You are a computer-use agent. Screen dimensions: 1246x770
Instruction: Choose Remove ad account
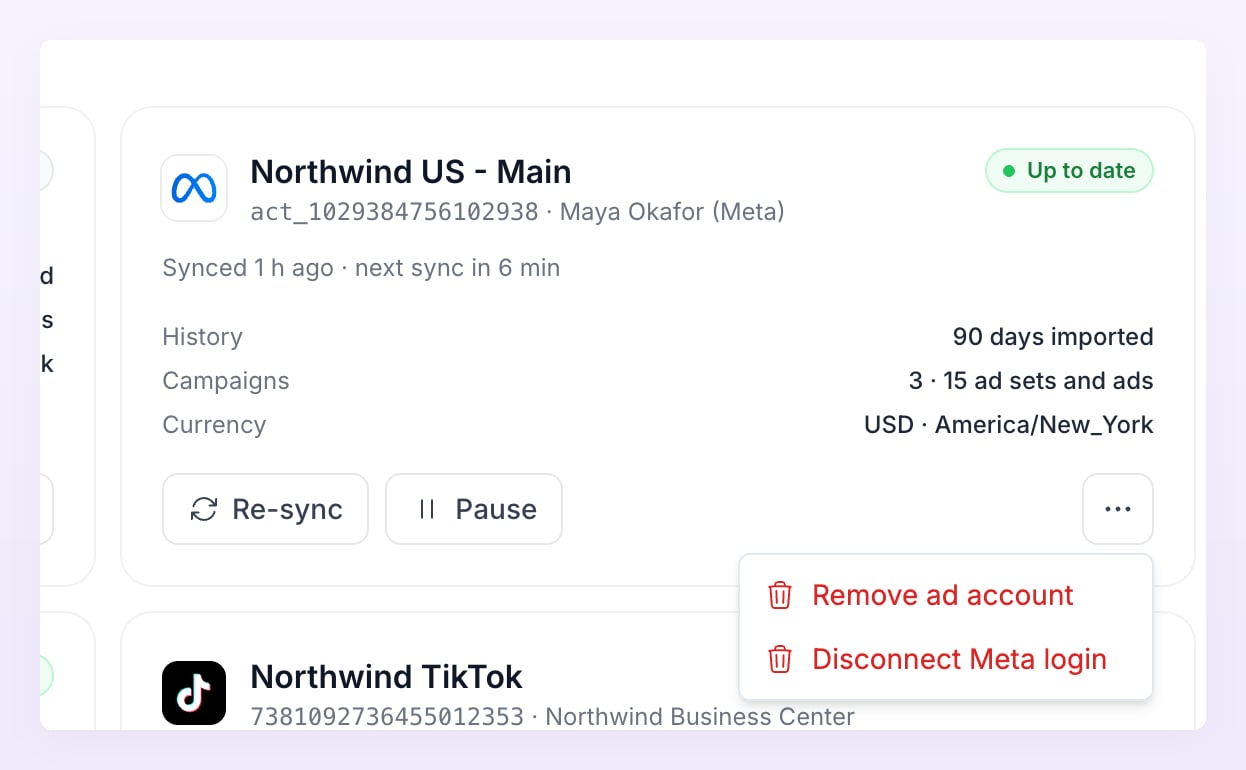pos(946,595)
